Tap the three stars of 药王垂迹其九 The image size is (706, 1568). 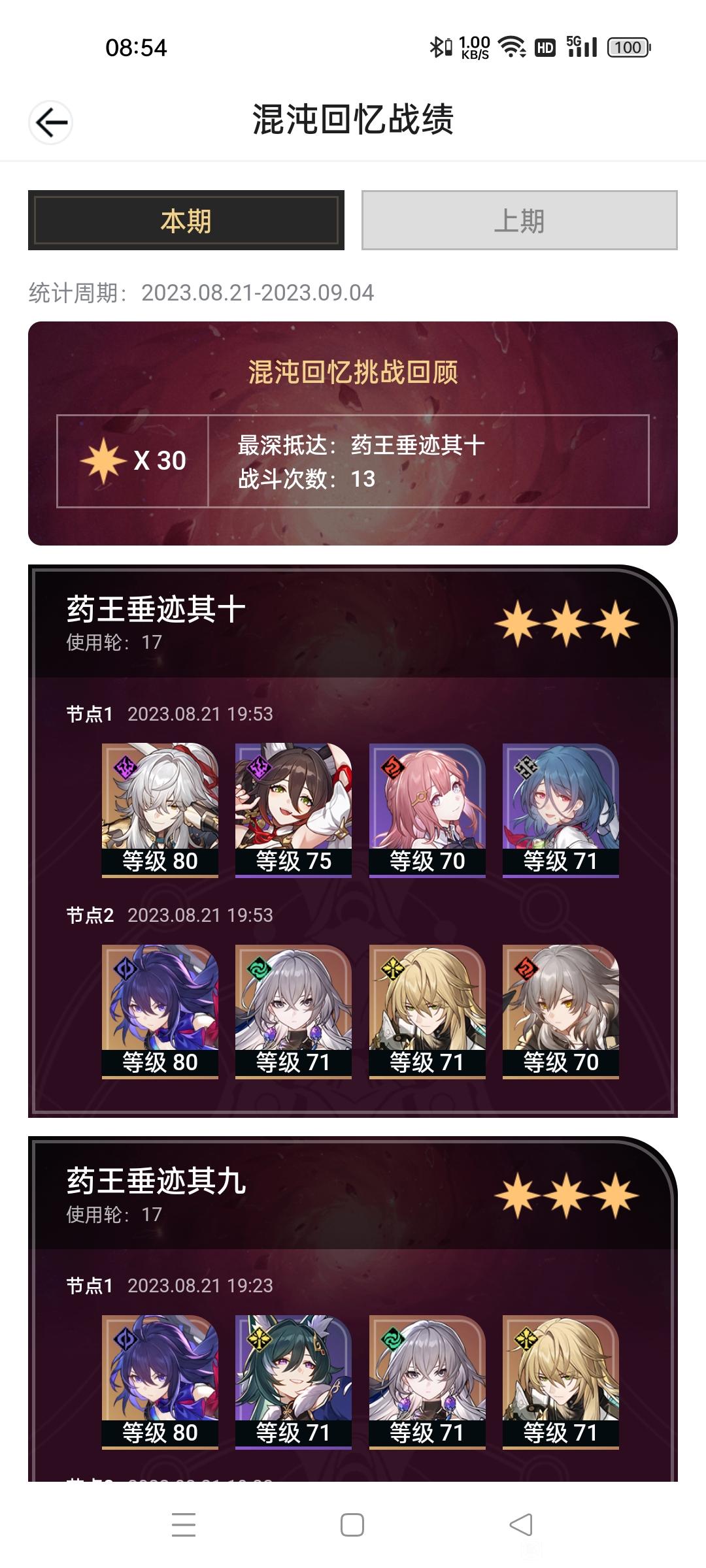click(567, 1196)
